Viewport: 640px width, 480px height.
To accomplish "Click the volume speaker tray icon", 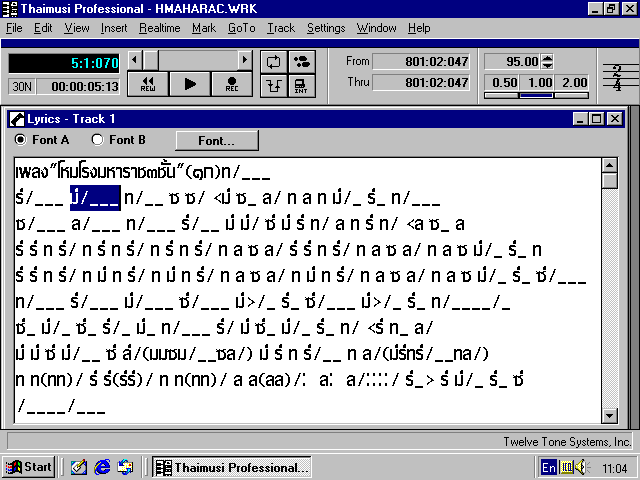I will pos(581,467).
